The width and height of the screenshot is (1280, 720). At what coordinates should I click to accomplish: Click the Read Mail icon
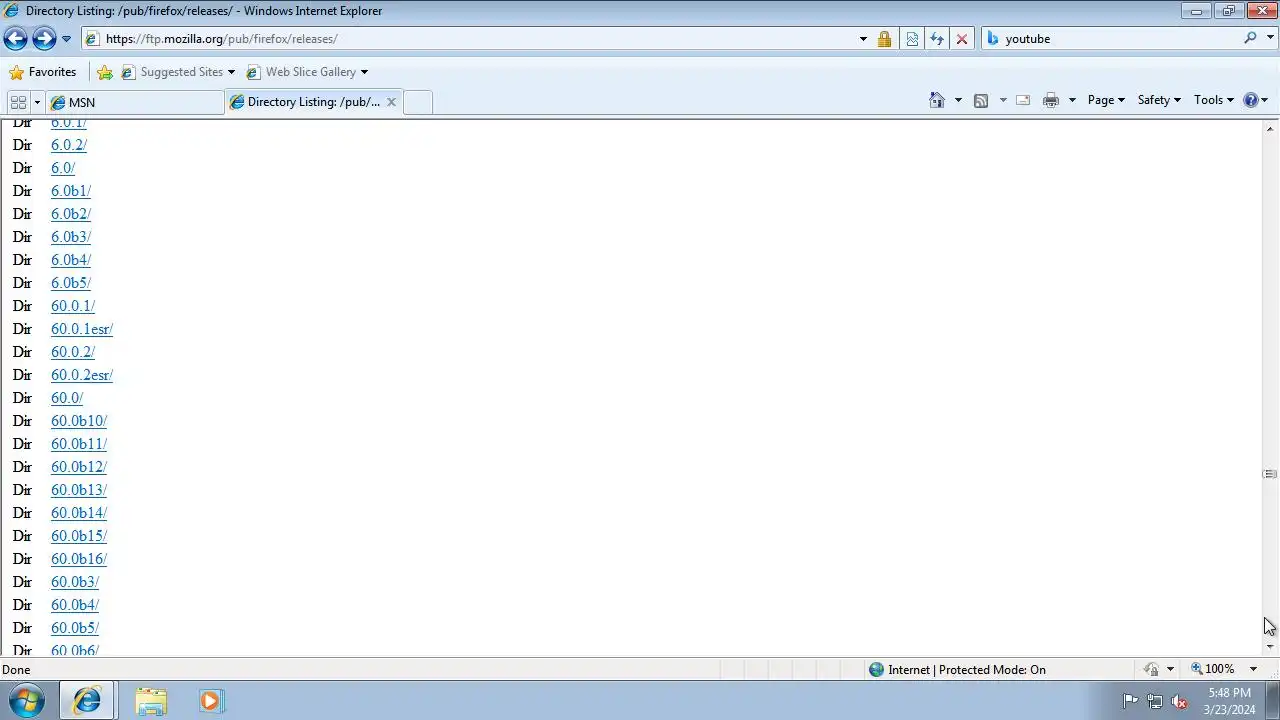point(1023,100)
